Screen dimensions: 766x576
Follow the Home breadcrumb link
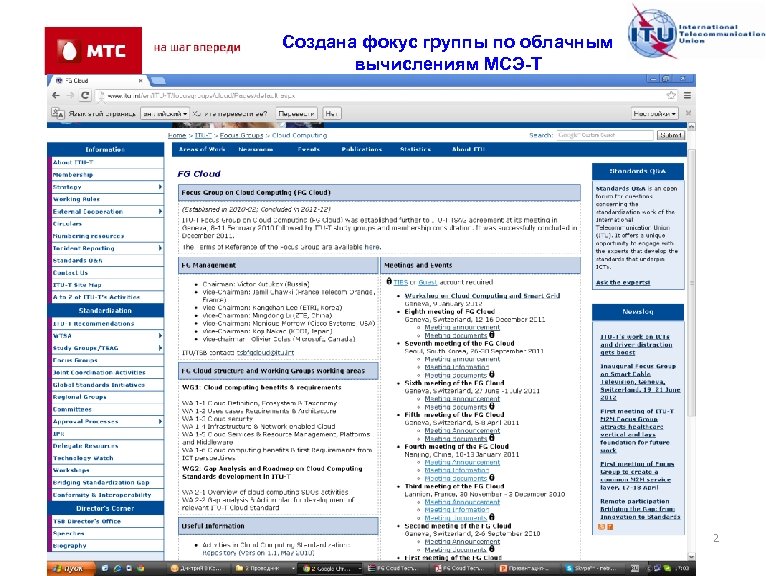pyautogui.click(x=176, y=135)
